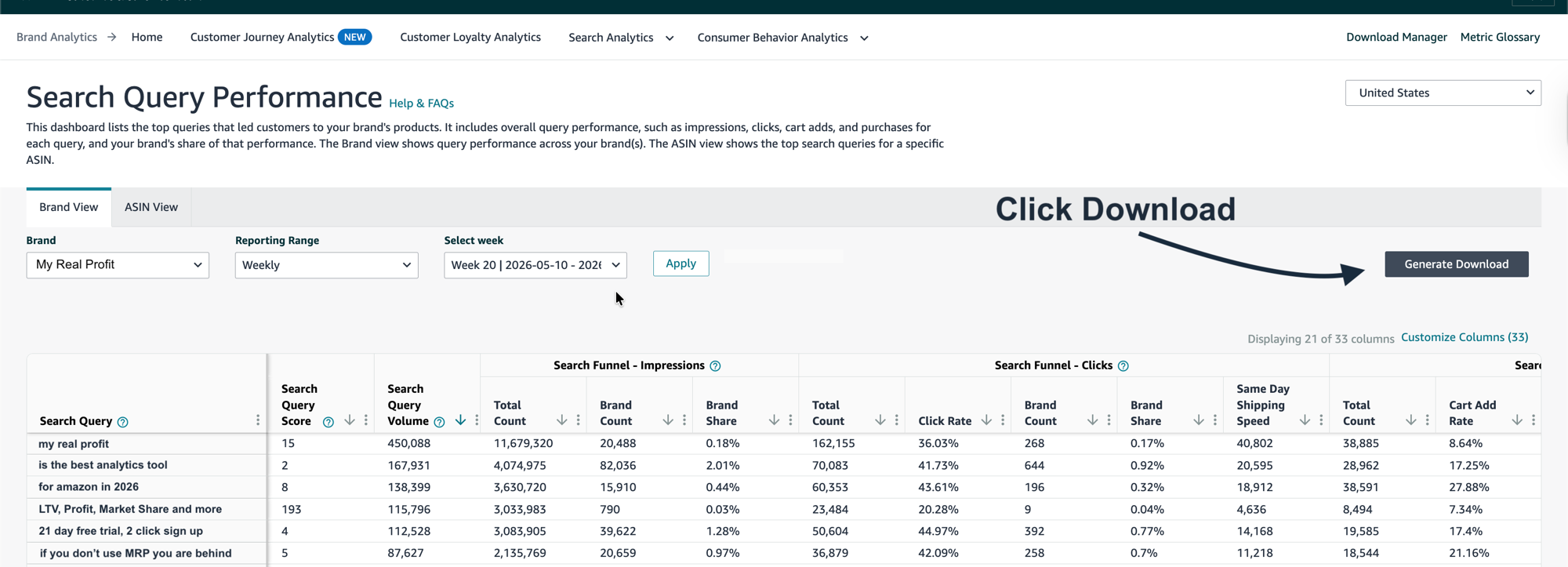This screenshot has height=567, width=1568.
Task: Sort Clicks Total Count column
Action: pos(880,420)
